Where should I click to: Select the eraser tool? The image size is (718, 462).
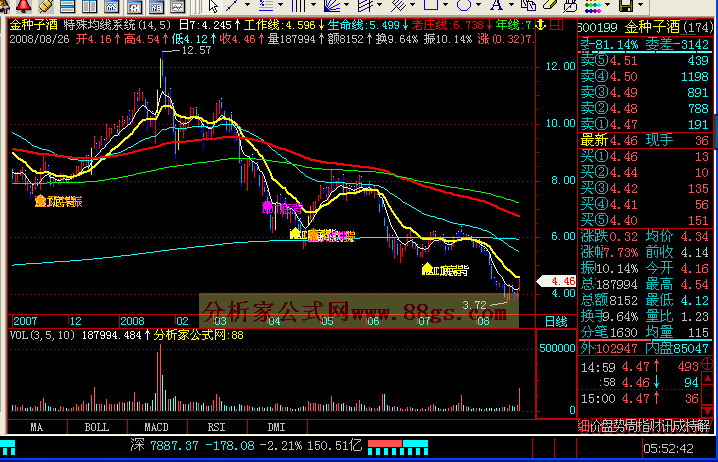pos(549,5)
